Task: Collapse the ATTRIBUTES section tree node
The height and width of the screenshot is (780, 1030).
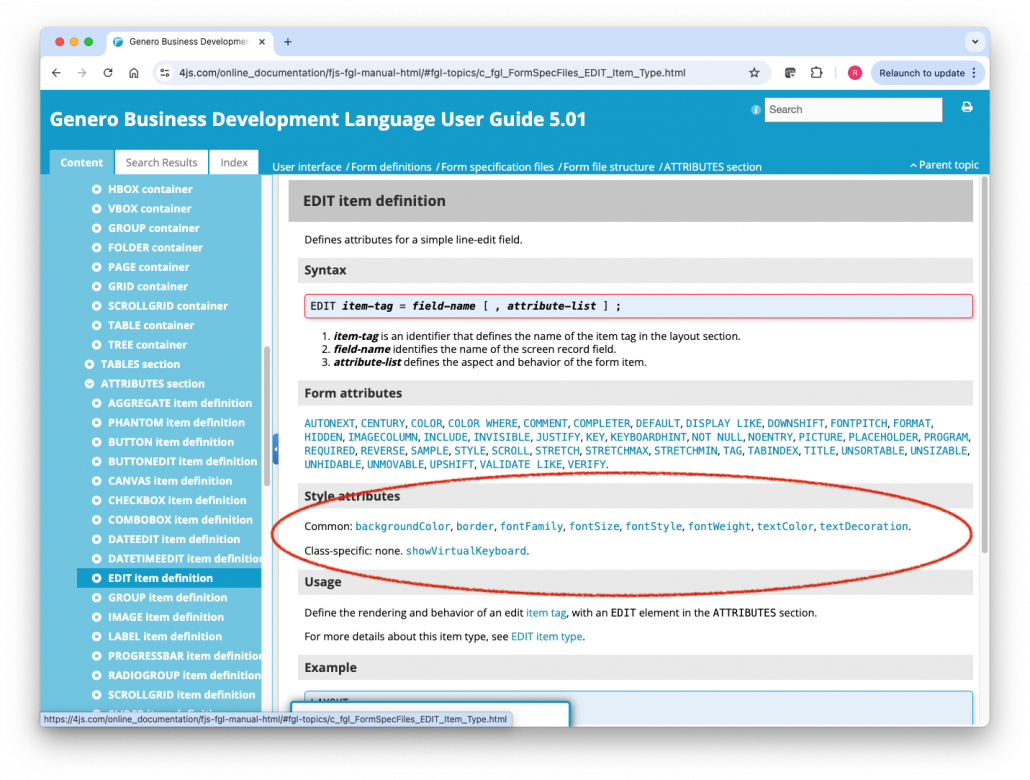Action: coord(89,384)
